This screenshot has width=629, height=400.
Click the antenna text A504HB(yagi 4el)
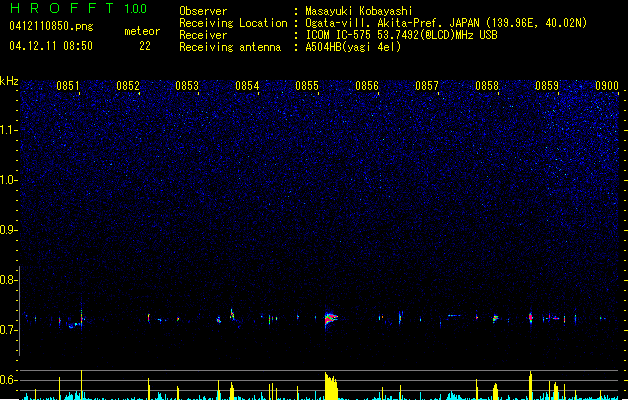[x=353, y=47]
